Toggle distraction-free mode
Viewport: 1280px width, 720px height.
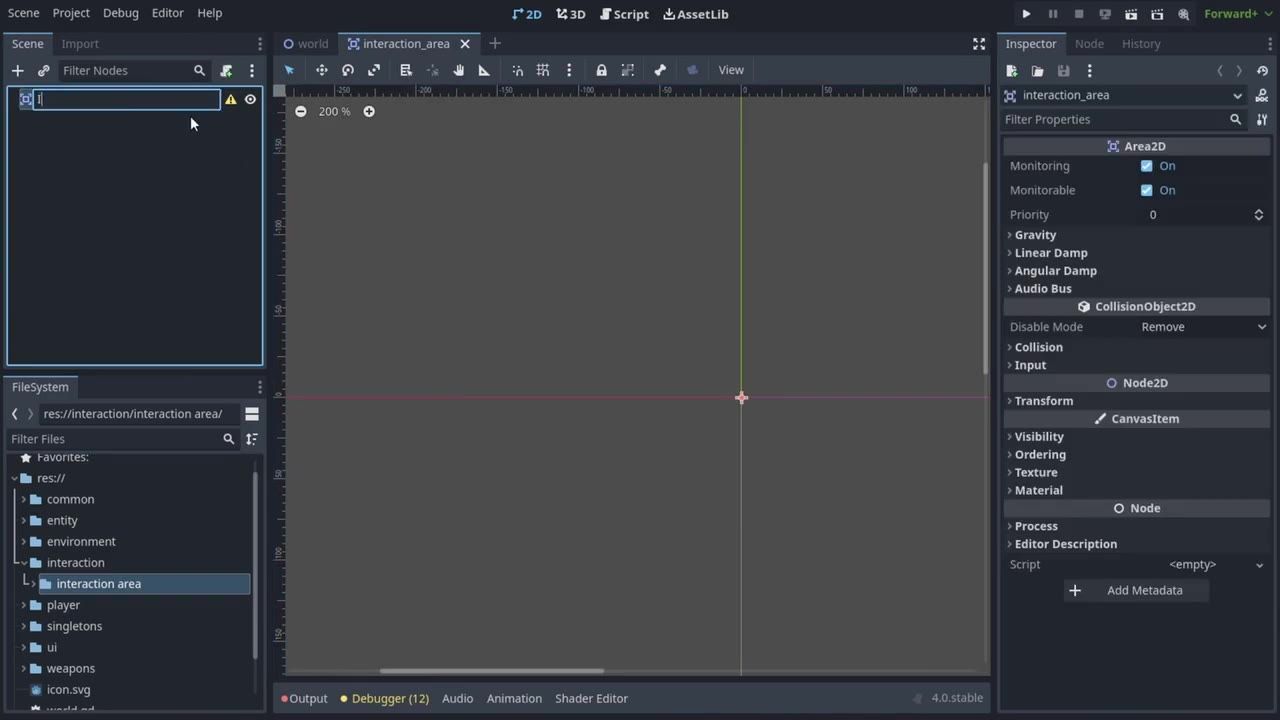coord(979,44)
